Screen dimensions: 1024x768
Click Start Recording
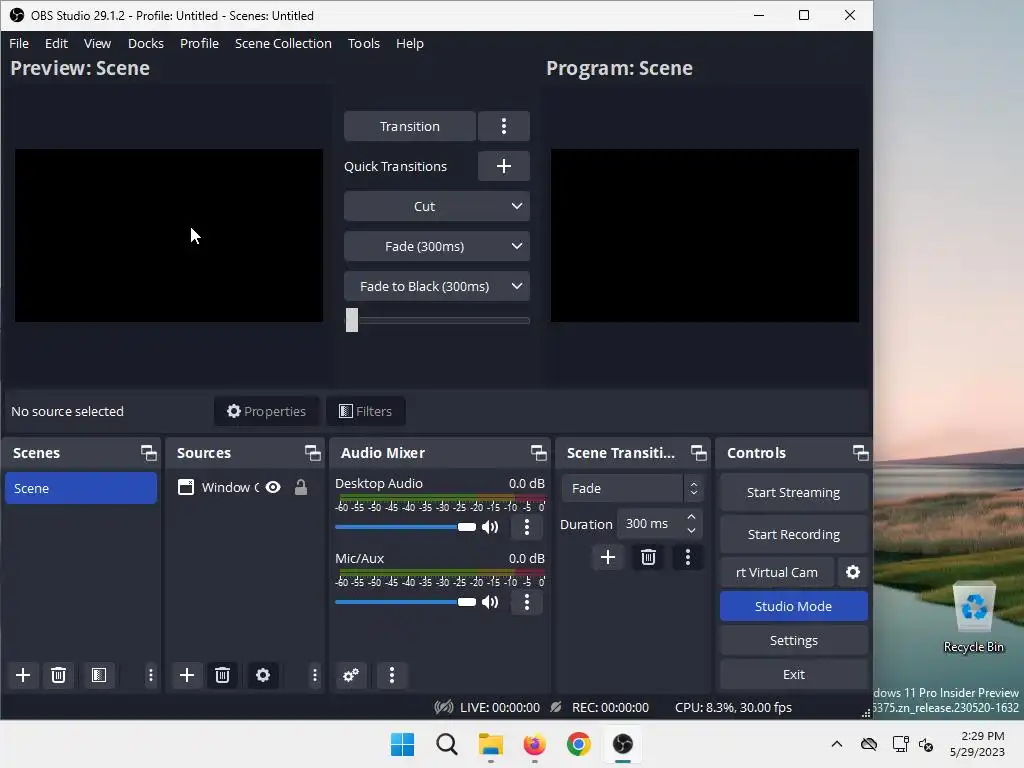click(x=793, y=534)
